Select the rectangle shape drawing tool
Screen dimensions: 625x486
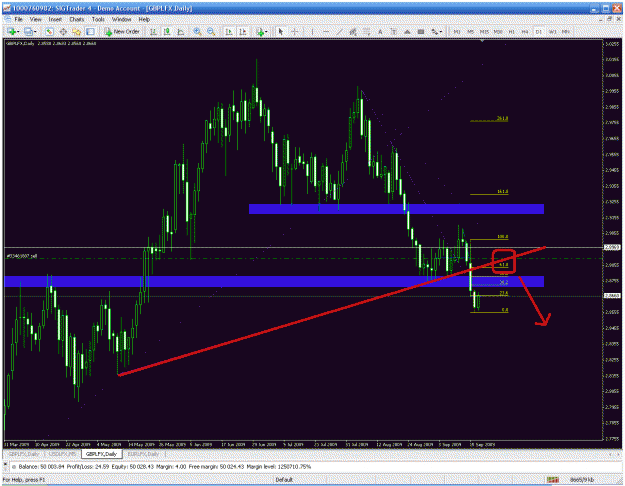421,32
